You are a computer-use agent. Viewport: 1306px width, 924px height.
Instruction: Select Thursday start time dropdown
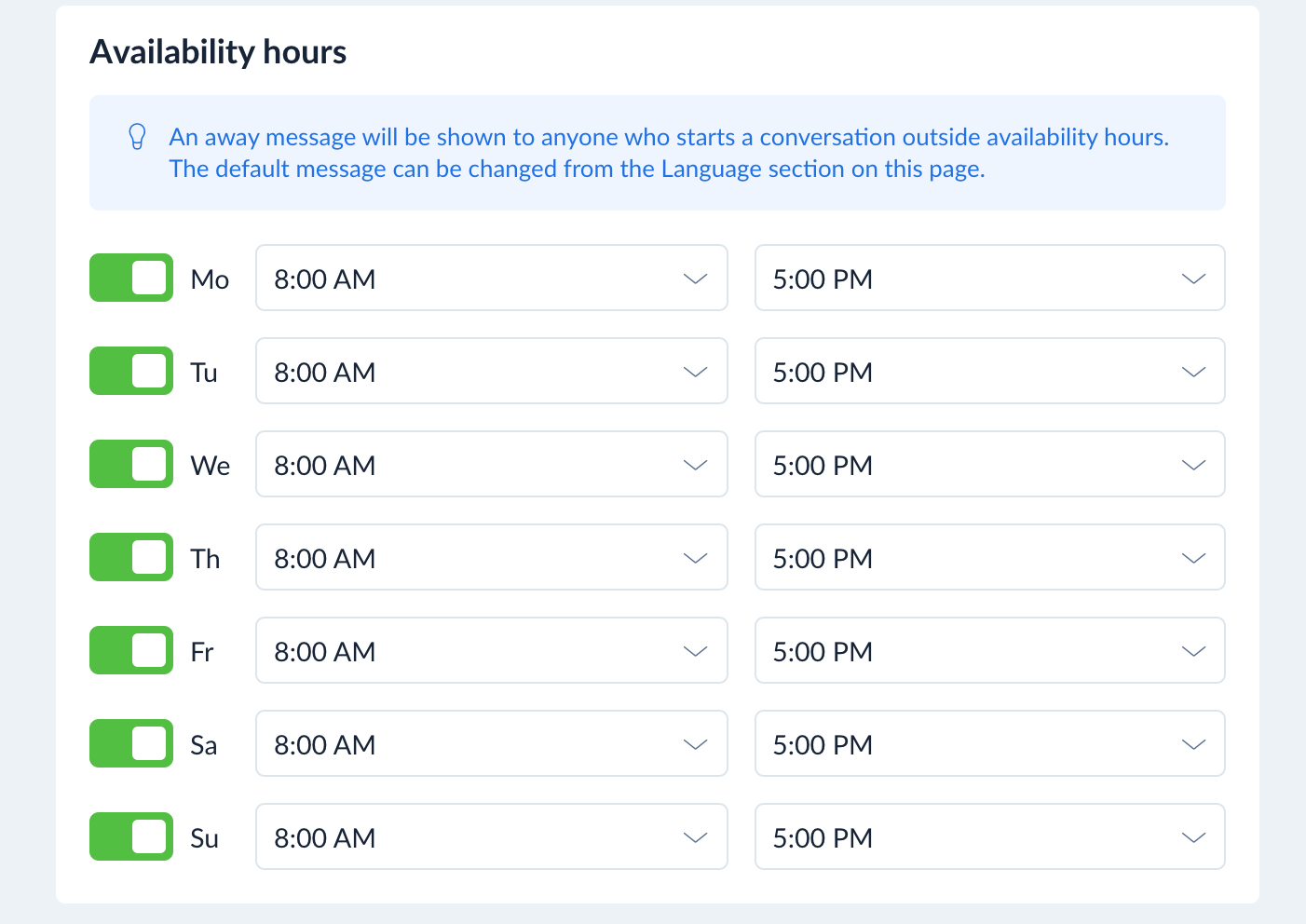pos(491,557)
